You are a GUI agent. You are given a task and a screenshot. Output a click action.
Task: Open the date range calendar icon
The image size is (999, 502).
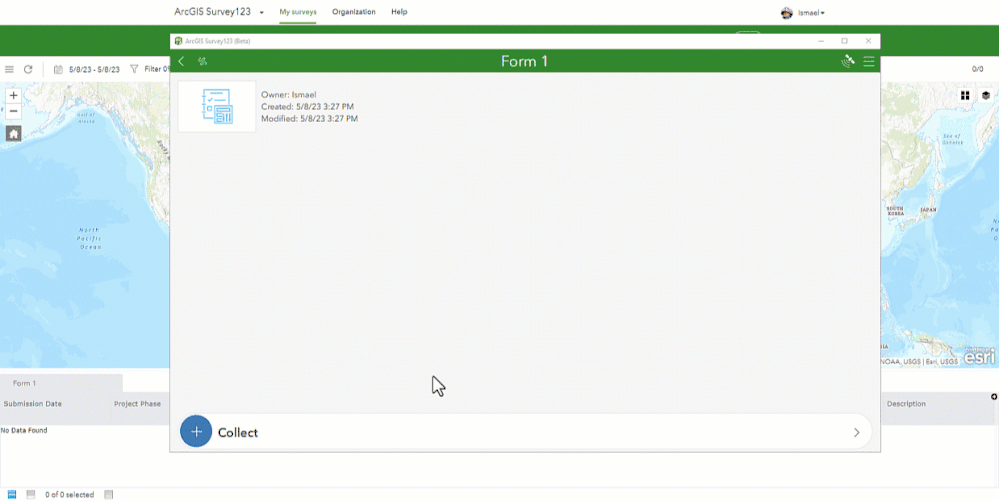58,69
